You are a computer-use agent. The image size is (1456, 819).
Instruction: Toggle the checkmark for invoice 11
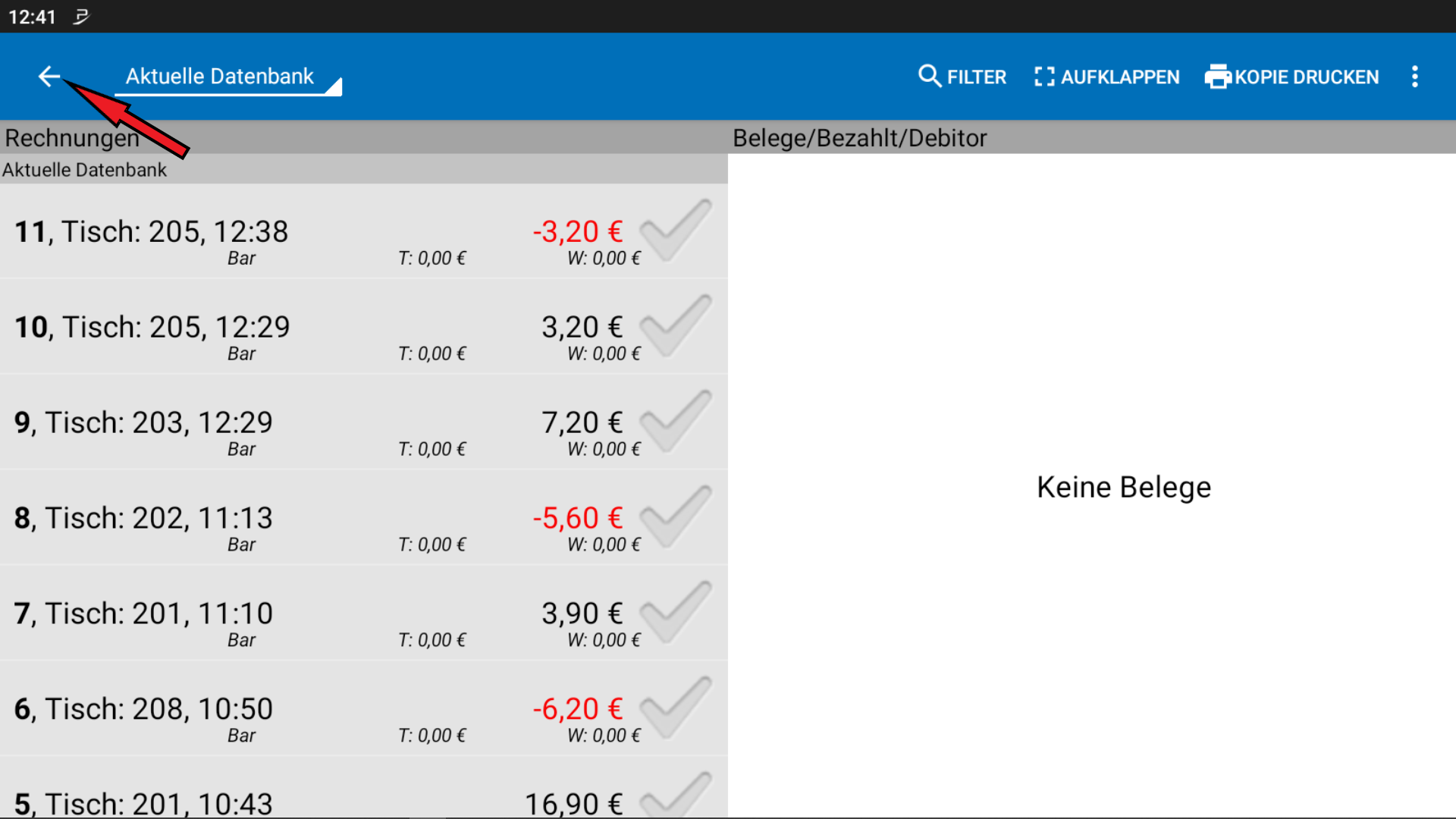point(673,231)
